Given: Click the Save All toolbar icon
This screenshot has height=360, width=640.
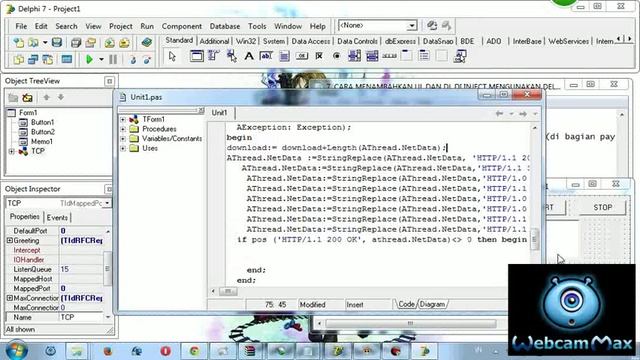Looking at the screenshot, I should pyautogui.click(x=76, y=42).
